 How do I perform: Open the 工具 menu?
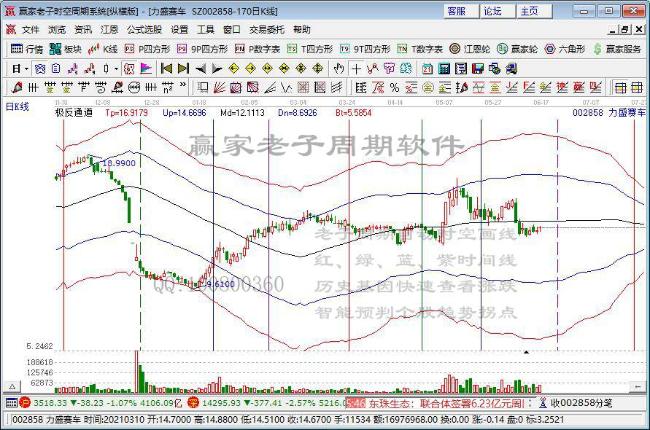click(x=206, y=29)
